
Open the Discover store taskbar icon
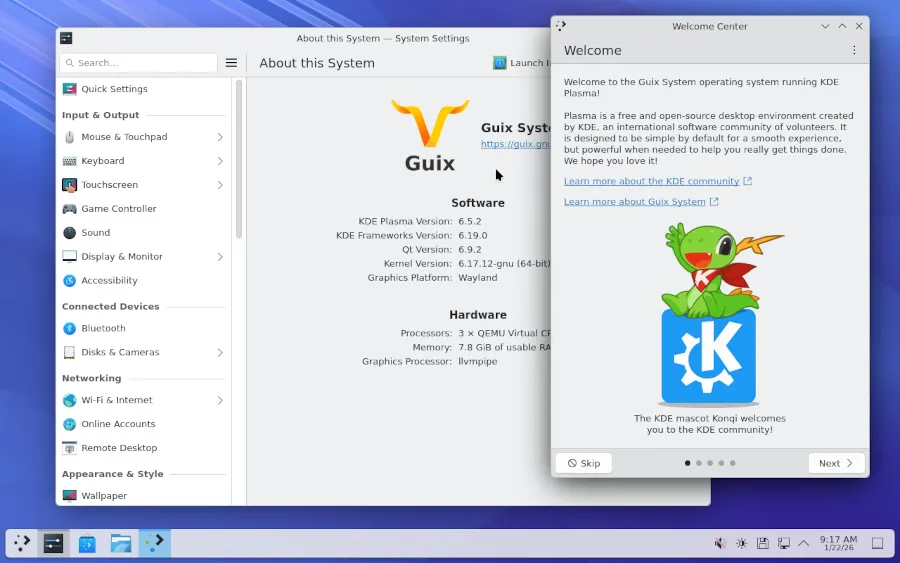click(x=87, y=544)
